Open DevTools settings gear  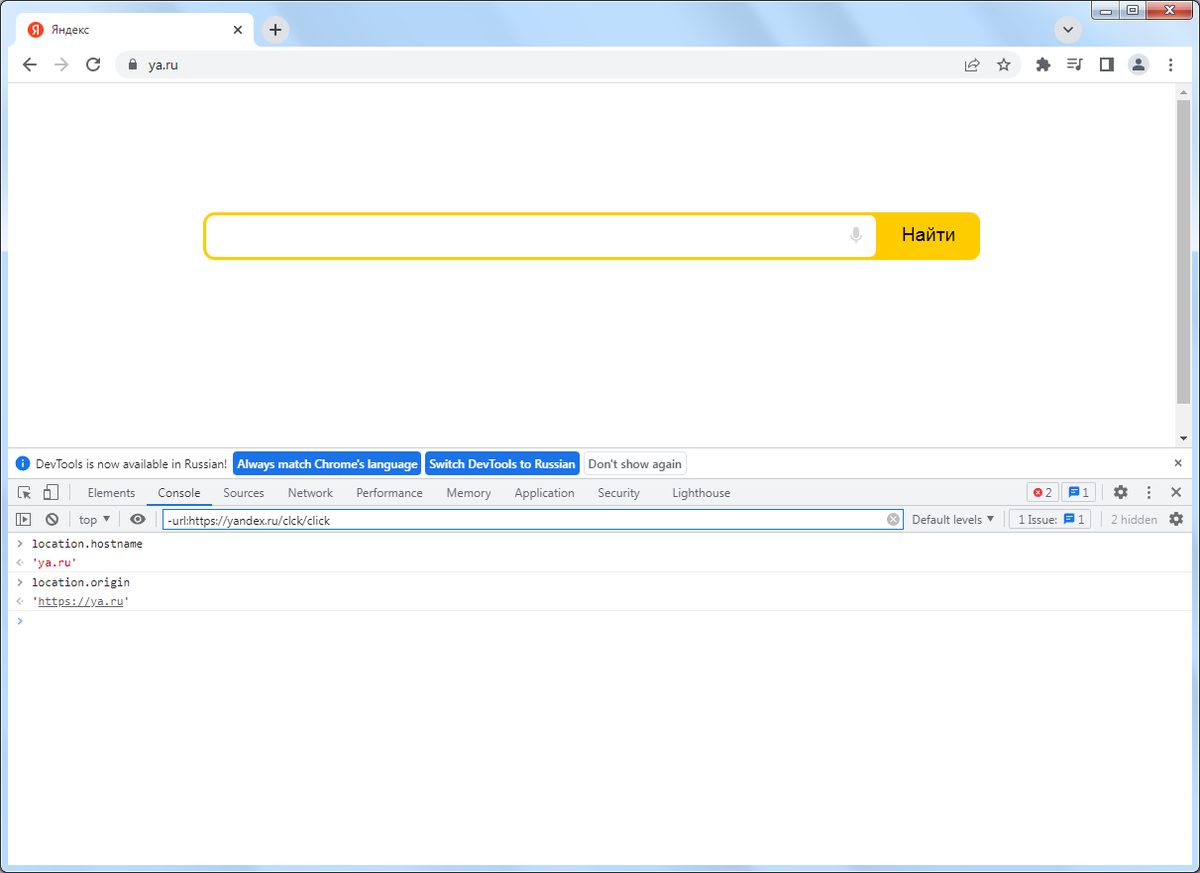1120,493
